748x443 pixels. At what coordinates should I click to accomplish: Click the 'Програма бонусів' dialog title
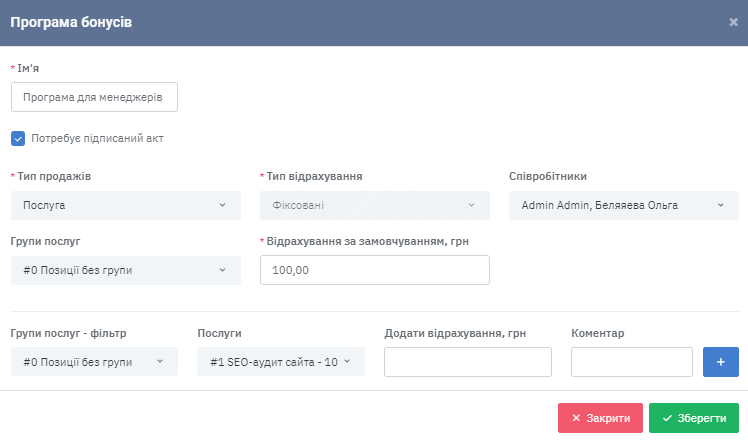tap(77, 22)
